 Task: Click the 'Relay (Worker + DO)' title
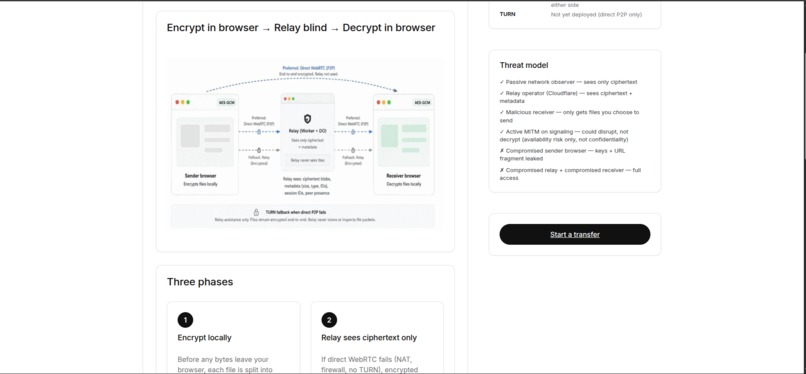tap(307, 132)
